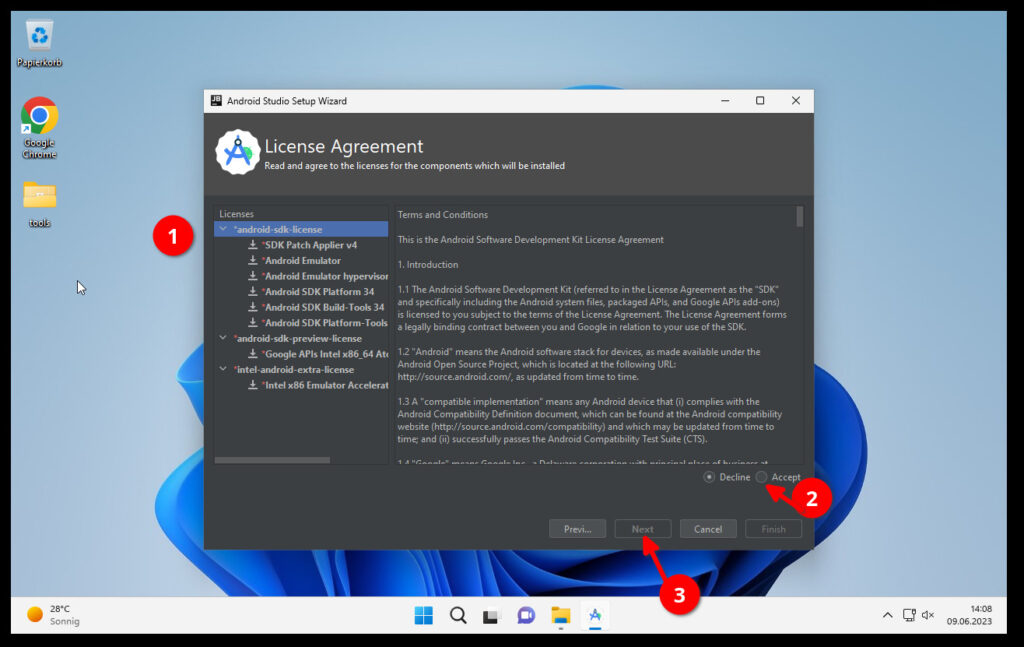The height and width of the screenshot is (647, 1024).
Task: Select Android Emulator hypervisor item
Action: (x=325, y=276)
